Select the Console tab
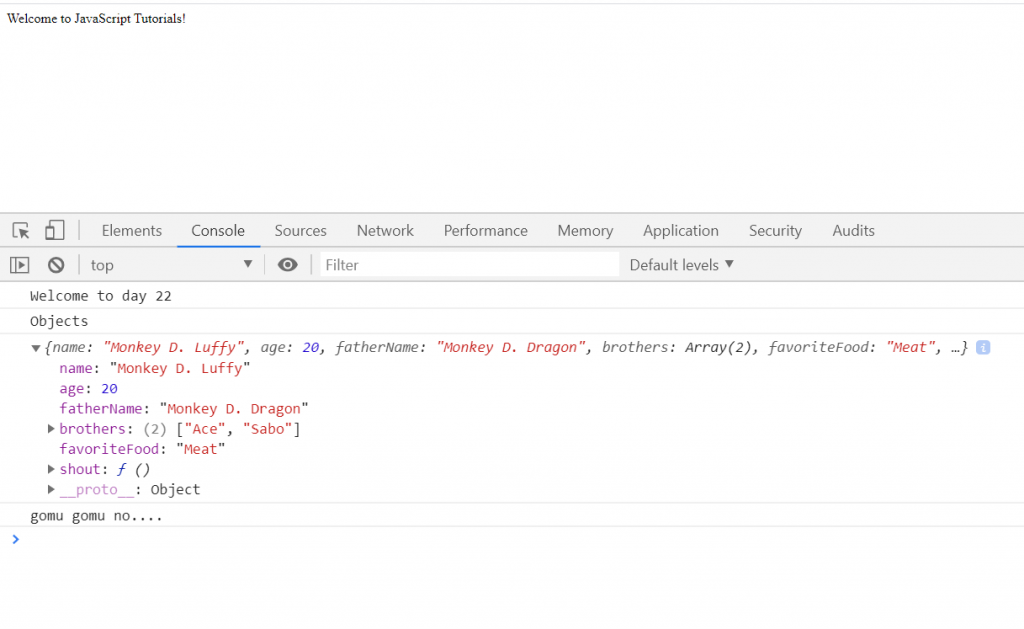This screenshot has width=1024, height=629. pos(218,231)
